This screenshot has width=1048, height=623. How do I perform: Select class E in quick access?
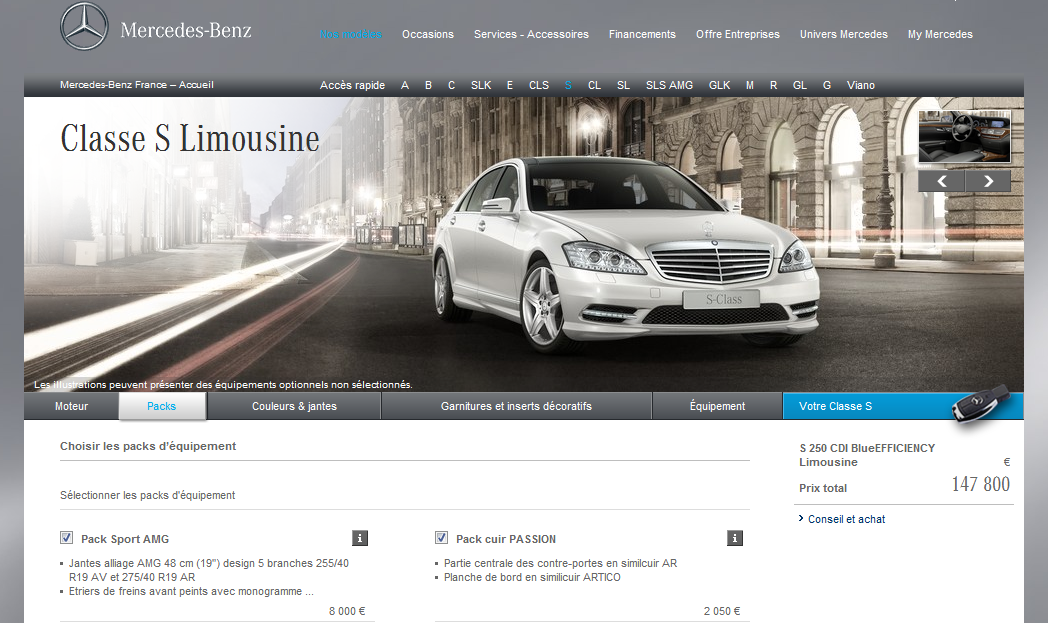510,86
